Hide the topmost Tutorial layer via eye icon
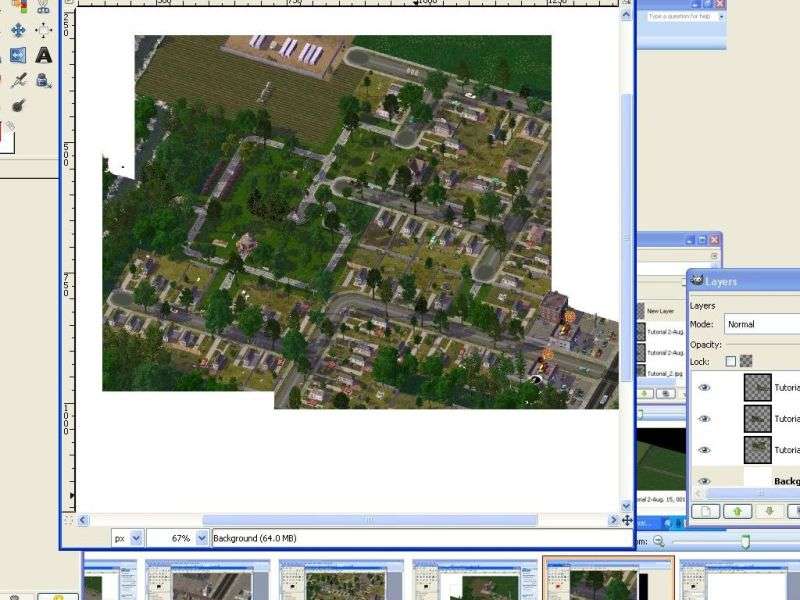This screenshot has width=800, height=600. 704,389
